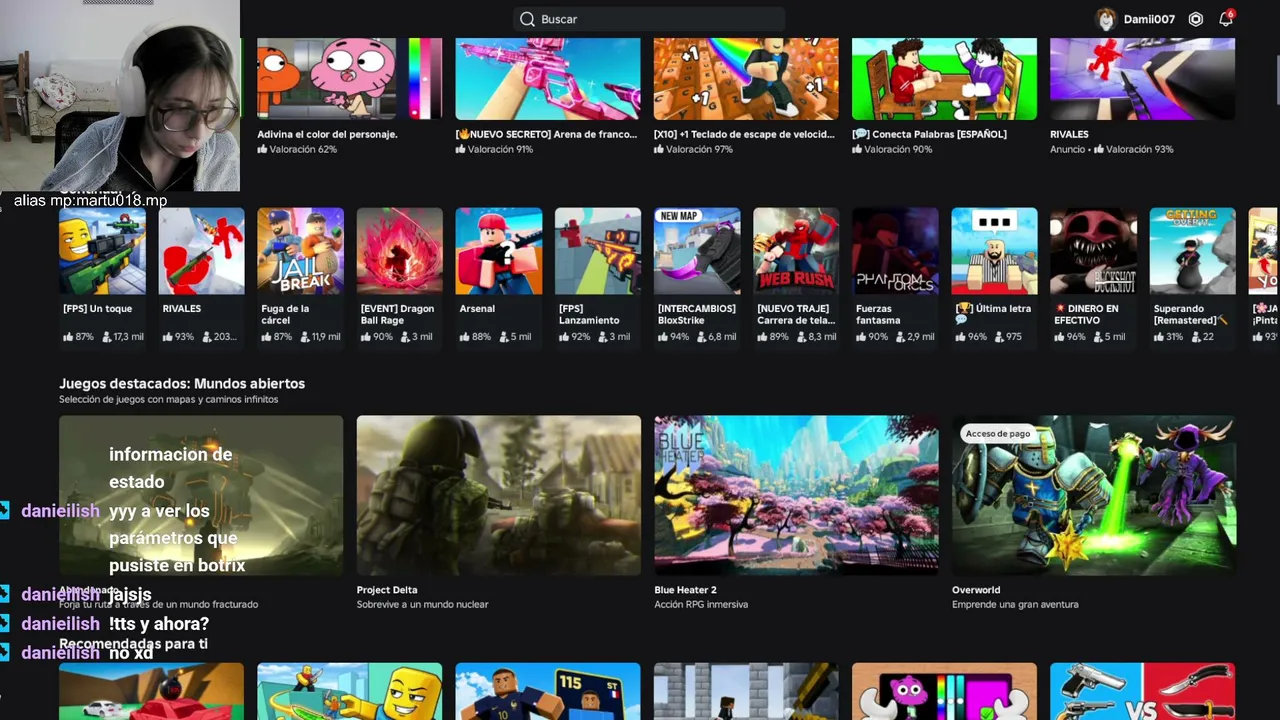The image size is (1280, 720).
Task: Open the Blue Heater 2 featured banner
Action: 796,495
